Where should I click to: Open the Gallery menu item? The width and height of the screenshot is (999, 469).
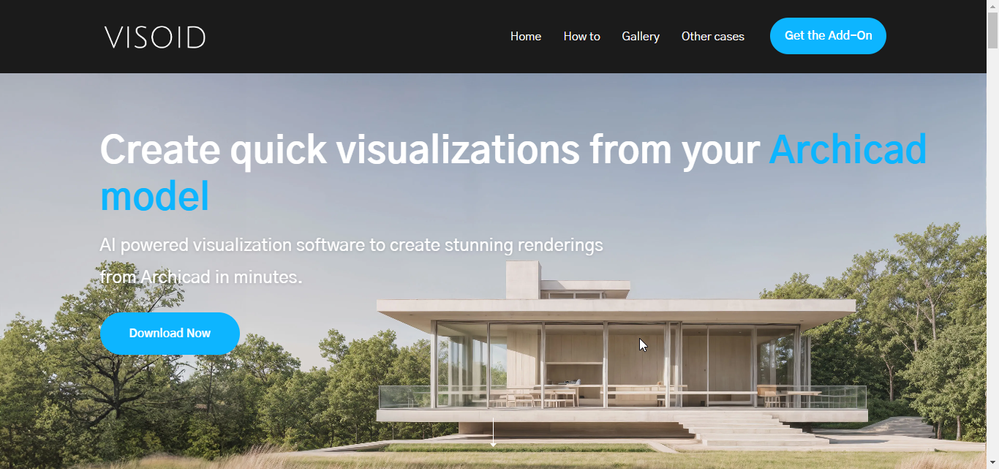640,36
